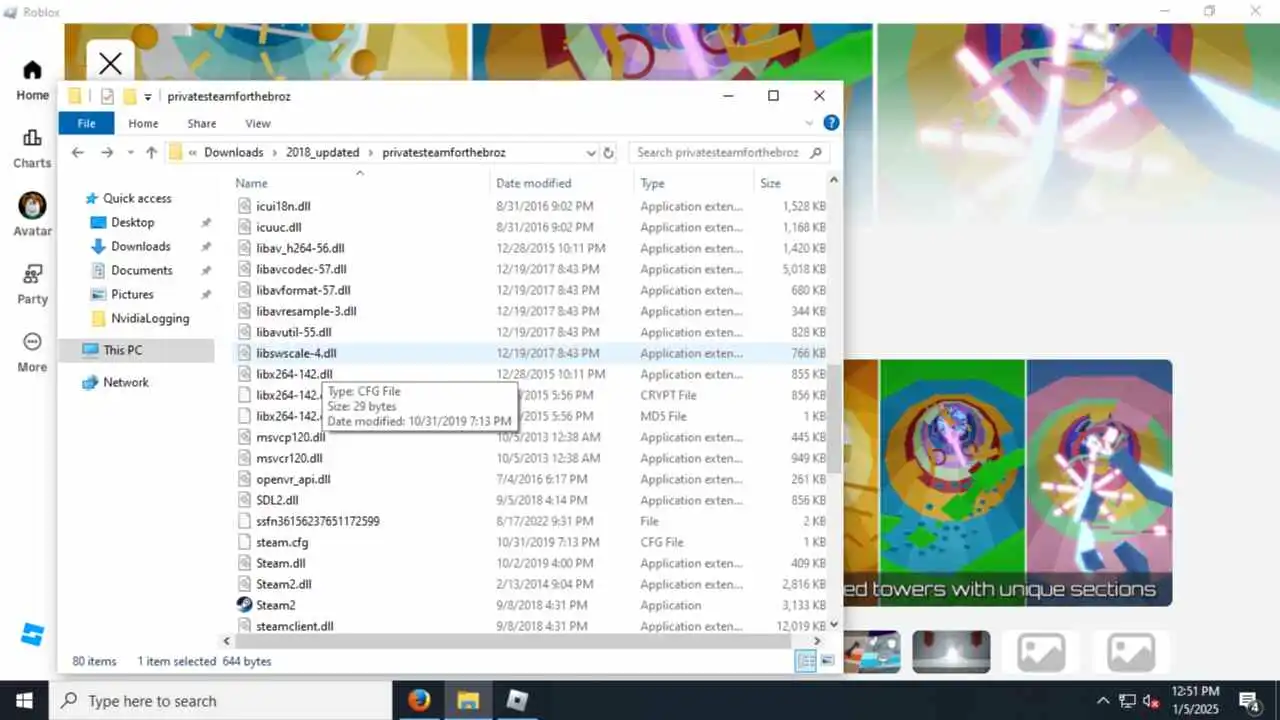The width and height of the screenshot is (1280, 720).
Task: Click the New folder quick access toolbar icon
Action: coord(129,96)
